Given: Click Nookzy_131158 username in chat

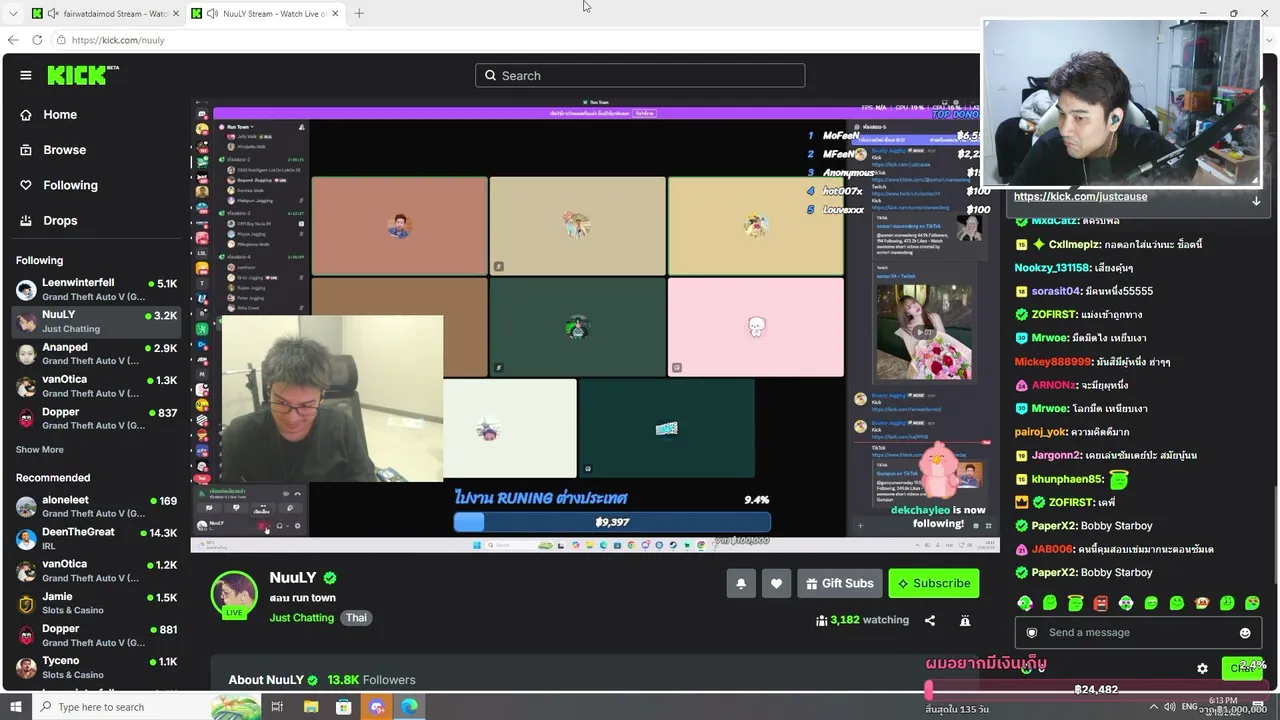Looking at the screenshot, I should point(1051,268).
